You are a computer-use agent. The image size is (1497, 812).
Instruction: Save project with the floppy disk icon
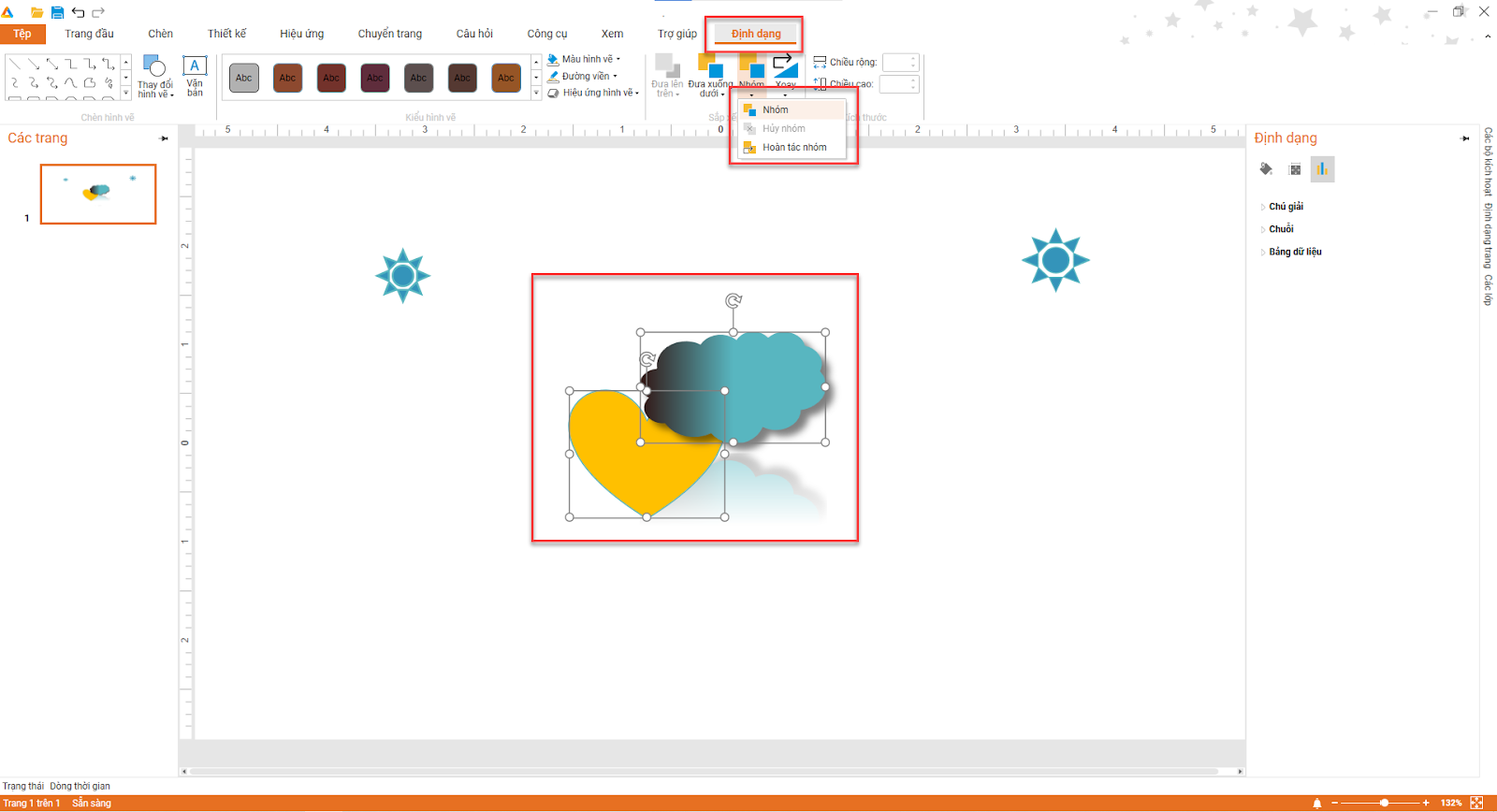pyautogui.click(x=57, y=12)
